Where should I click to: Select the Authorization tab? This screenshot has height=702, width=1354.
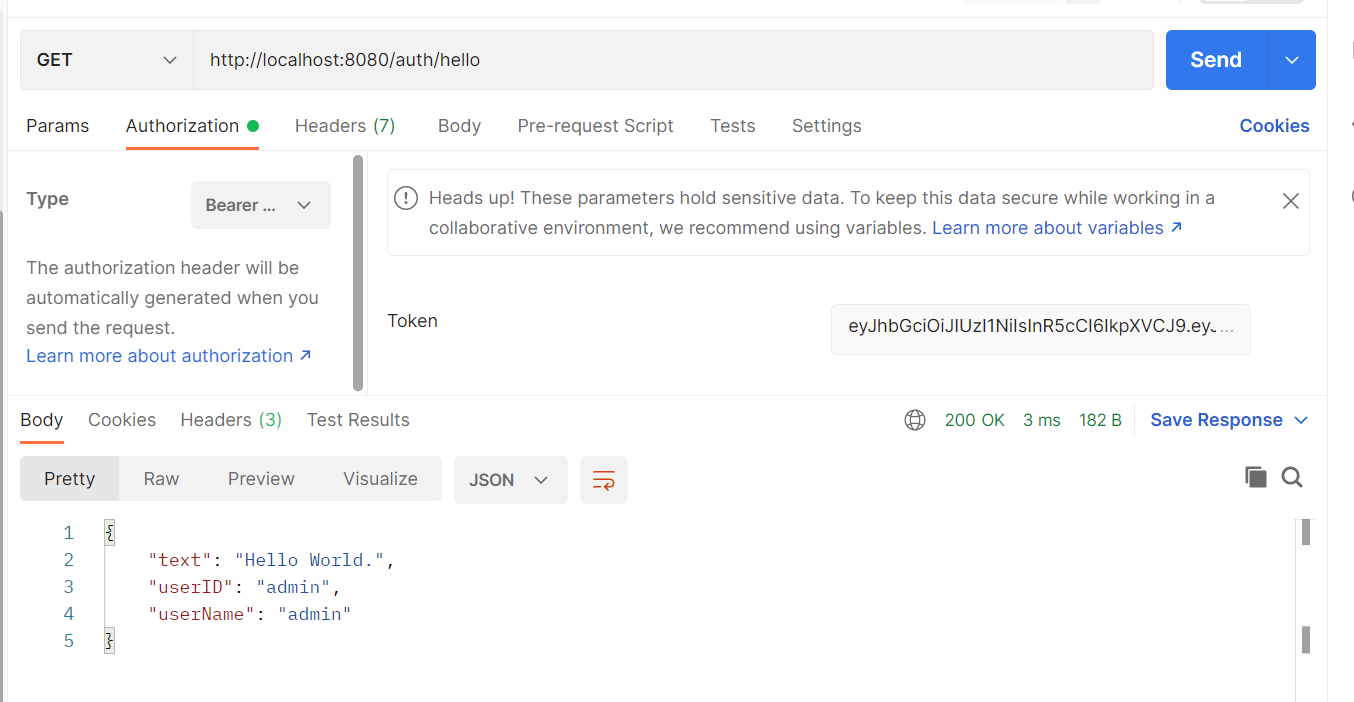pyautogui.click(x=192, y=126)
